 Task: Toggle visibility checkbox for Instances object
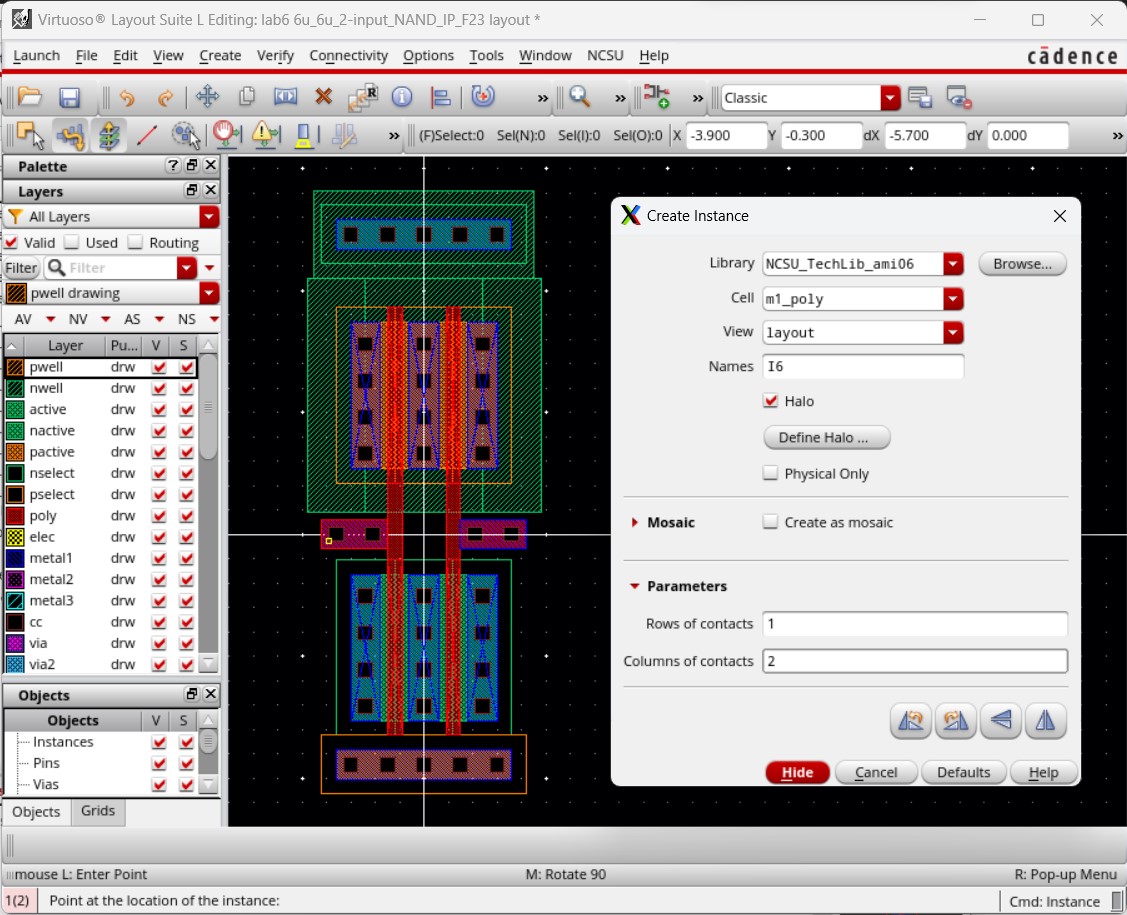(159, 742)
